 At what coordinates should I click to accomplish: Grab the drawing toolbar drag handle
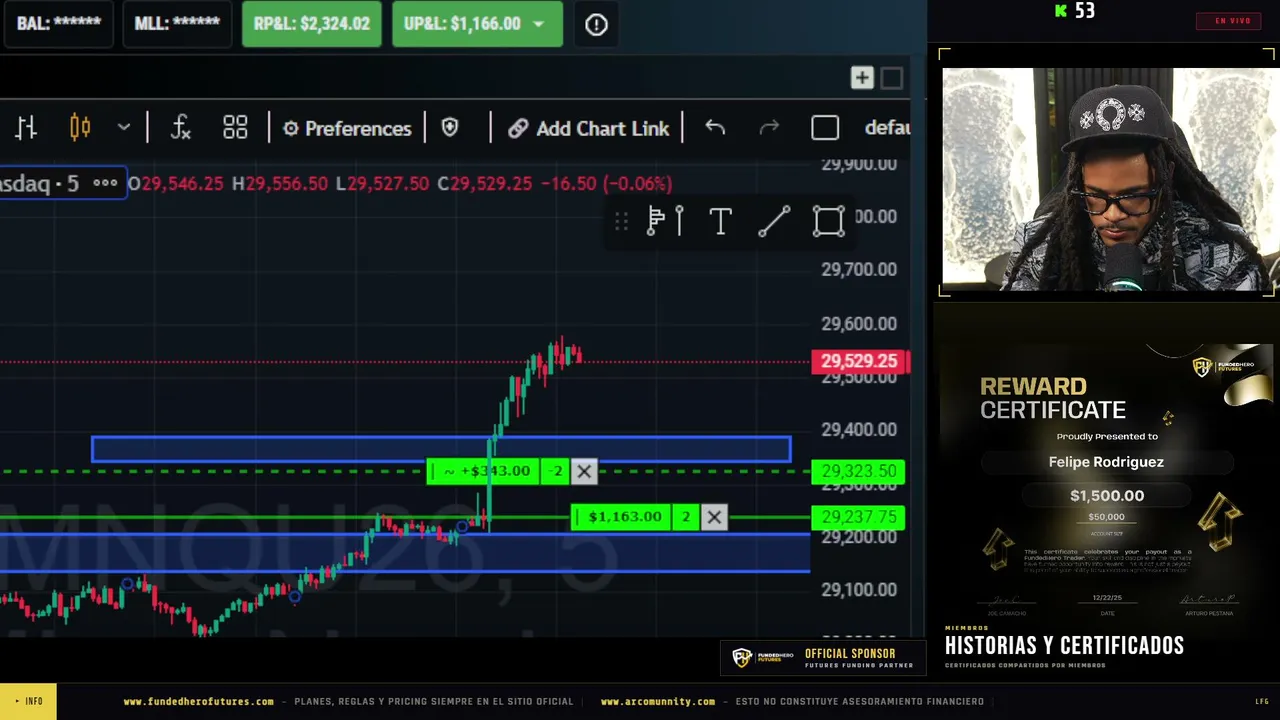tap(621, 221)
